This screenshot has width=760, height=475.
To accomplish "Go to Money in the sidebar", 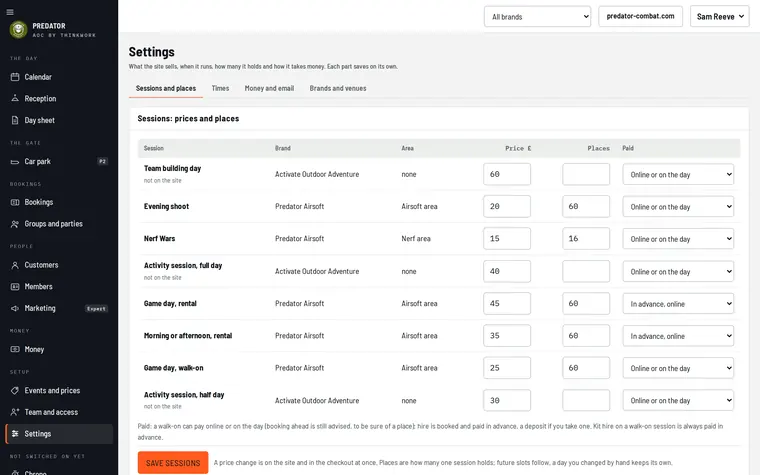I will click(x=59, y=349).
